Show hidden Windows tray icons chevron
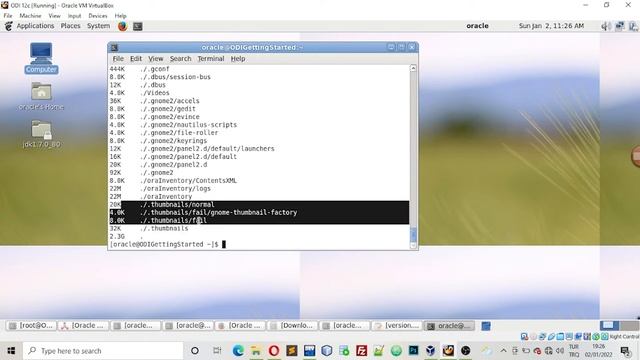The height and width of the screenshot is (360, 640). click(503, 351)
